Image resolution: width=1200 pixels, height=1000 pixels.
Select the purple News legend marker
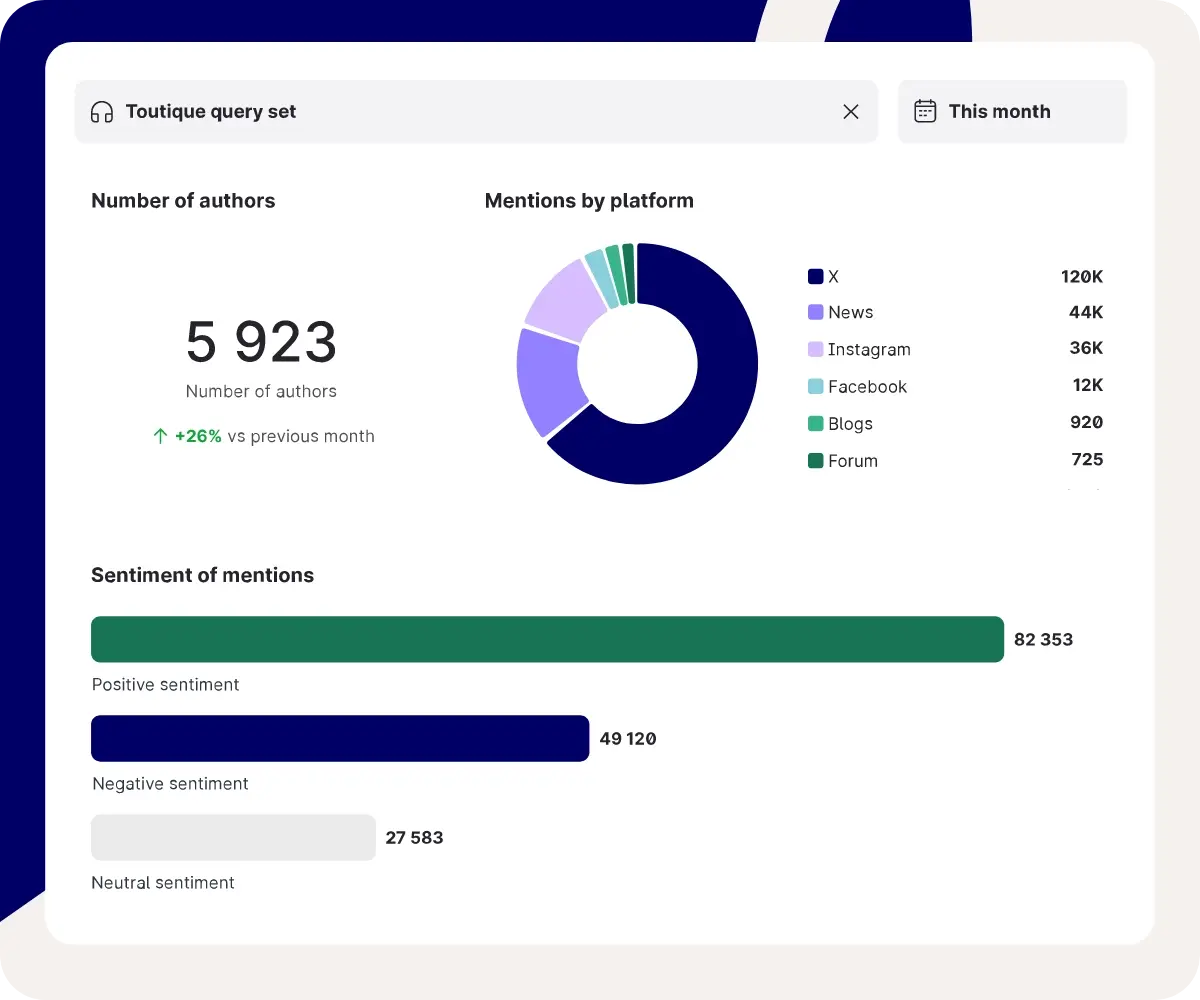(x=815, y=312)
